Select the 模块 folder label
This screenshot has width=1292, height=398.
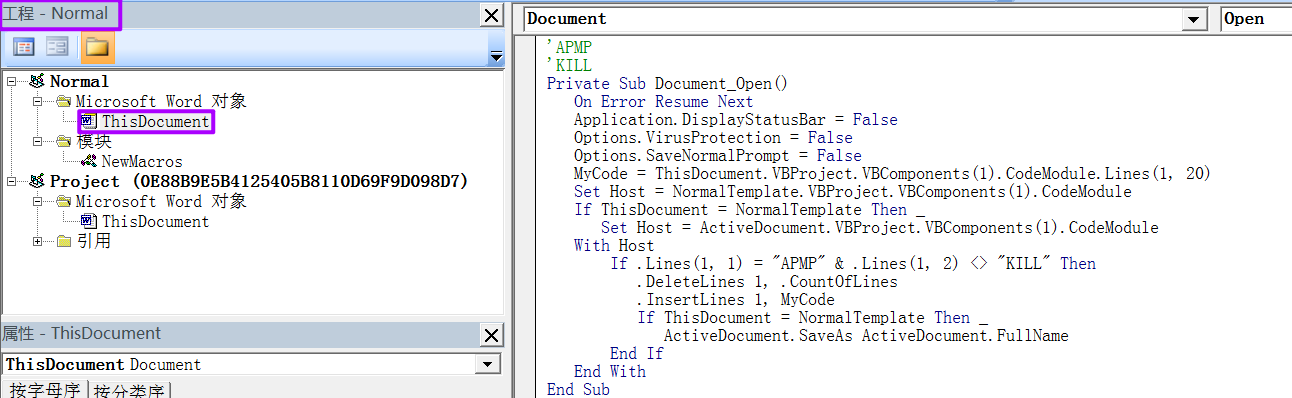pos(94,142)
